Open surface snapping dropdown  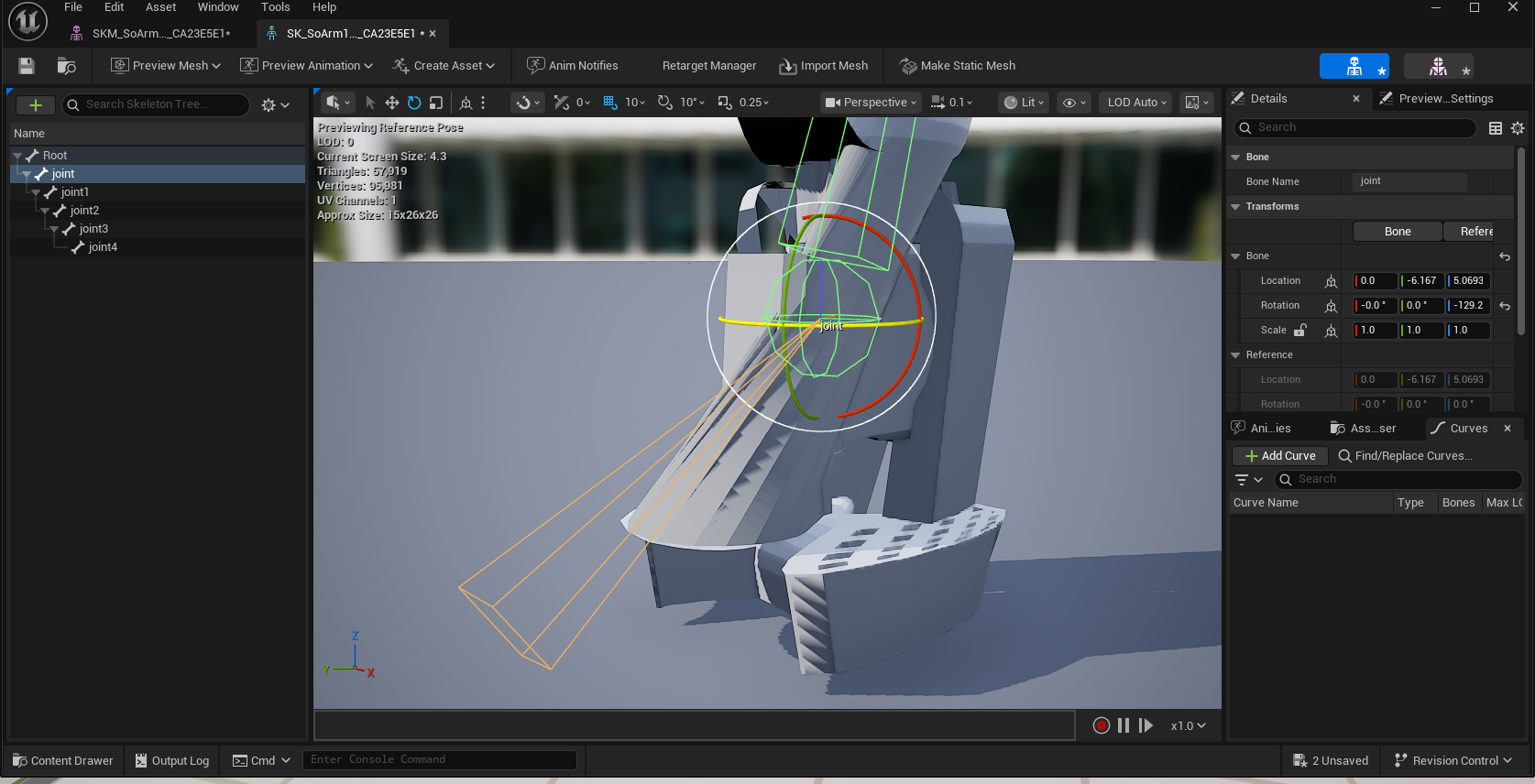point(527,103)
